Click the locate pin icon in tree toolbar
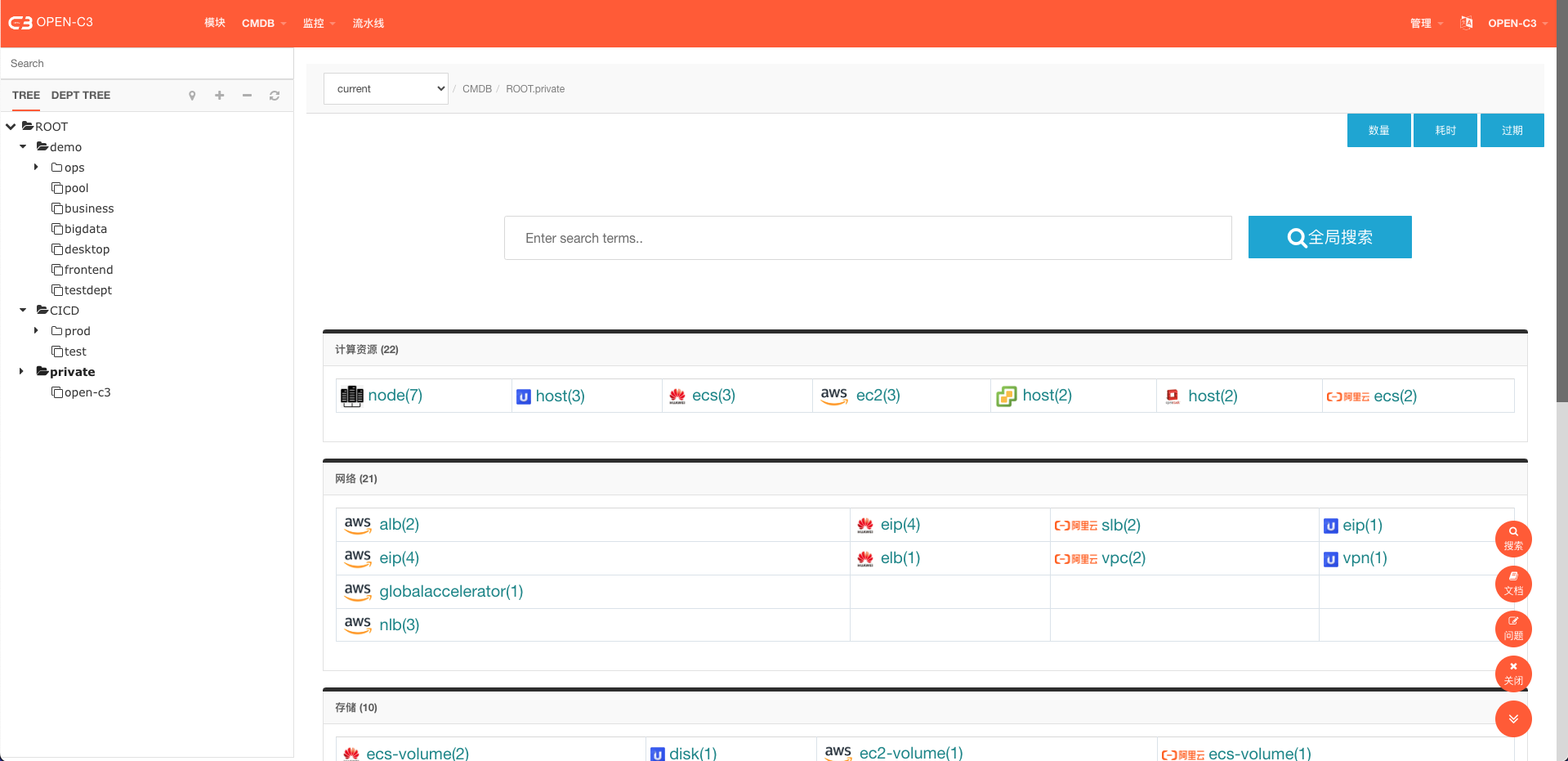The height and width of the screenshot is (761, 1568). [192, 96]
